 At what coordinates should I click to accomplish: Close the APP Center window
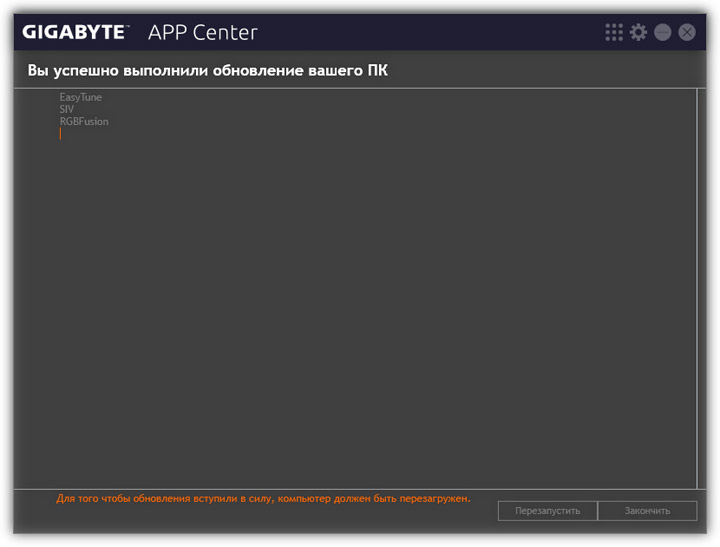[x=687, y=32]
